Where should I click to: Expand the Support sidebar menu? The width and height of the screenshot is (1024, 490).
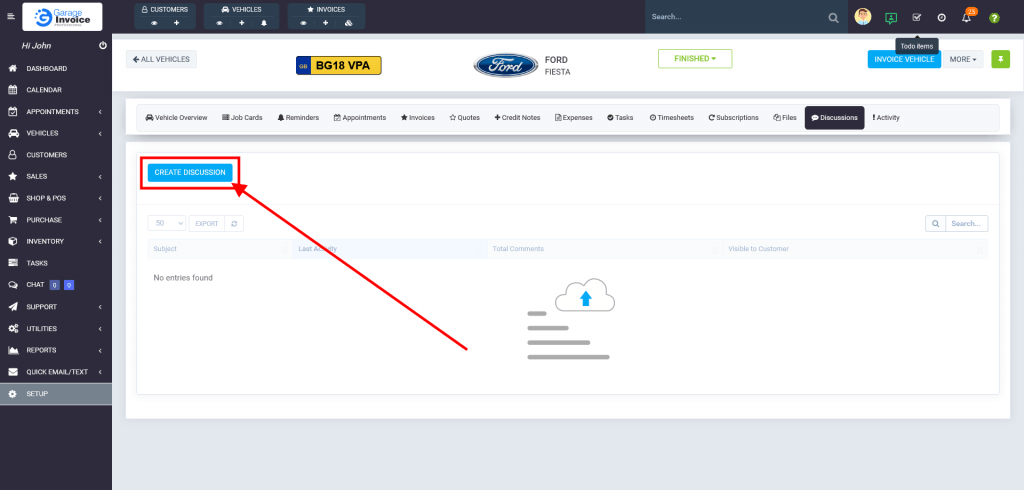point(56,306)
